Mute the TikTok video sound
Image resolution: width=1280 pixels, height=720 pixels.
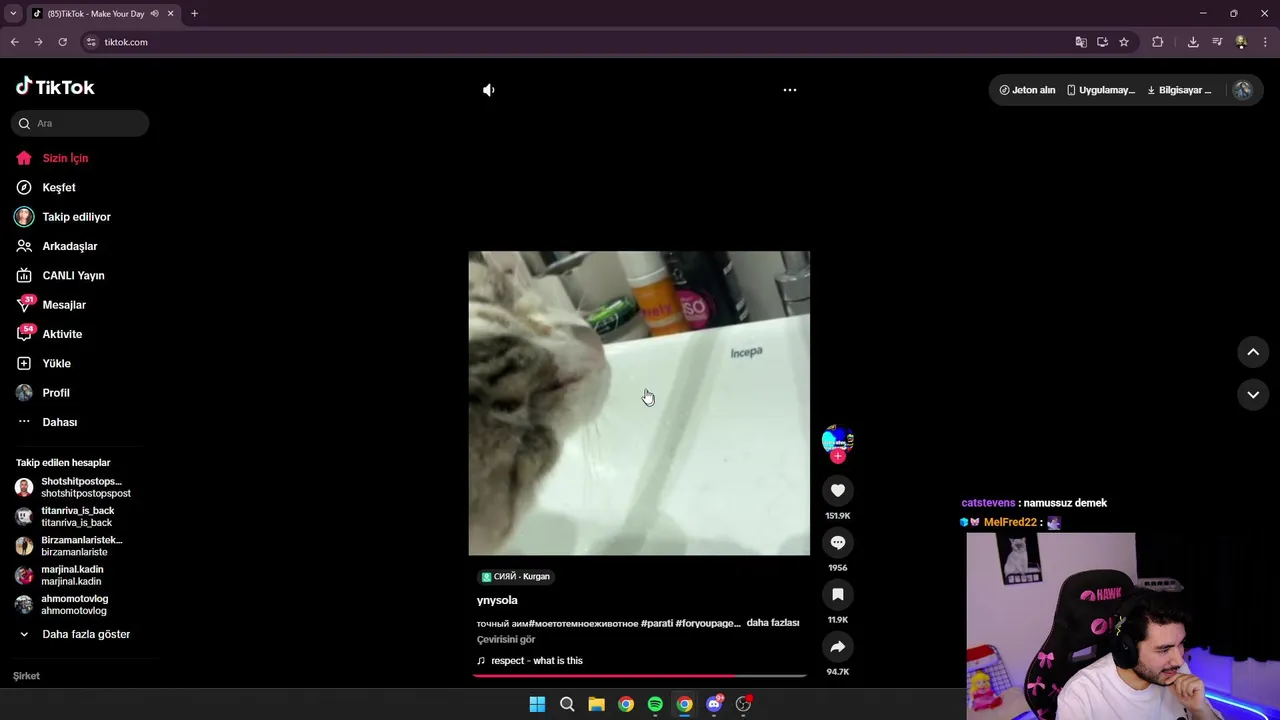(x=488, y=90)
